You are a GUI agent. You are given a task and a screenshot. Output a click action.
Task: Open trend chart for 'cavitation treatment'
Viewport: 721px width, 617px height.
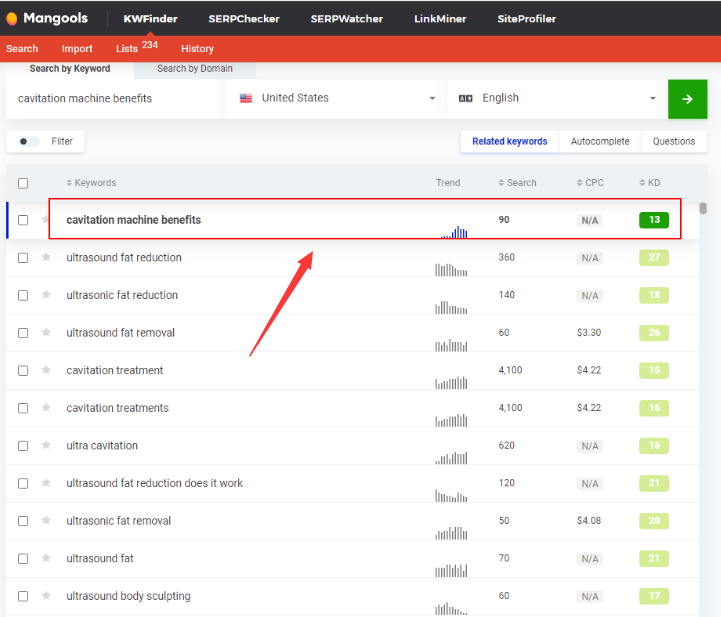[451, 383]
